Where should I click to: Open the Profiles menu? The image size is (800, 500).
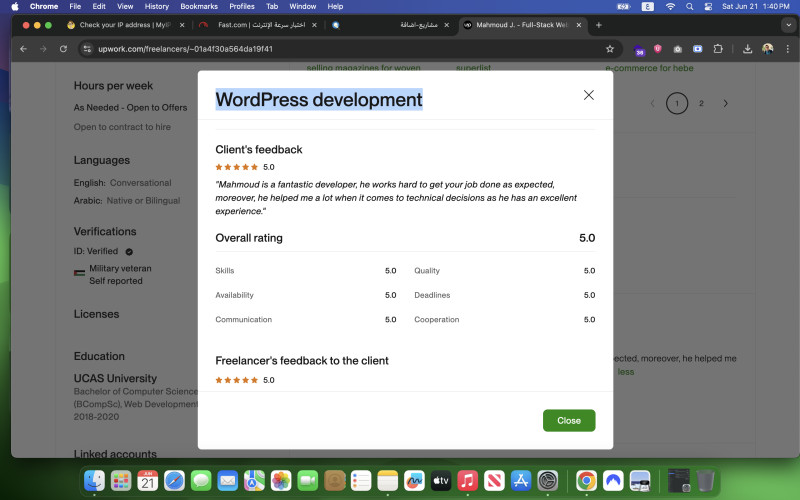242,6
